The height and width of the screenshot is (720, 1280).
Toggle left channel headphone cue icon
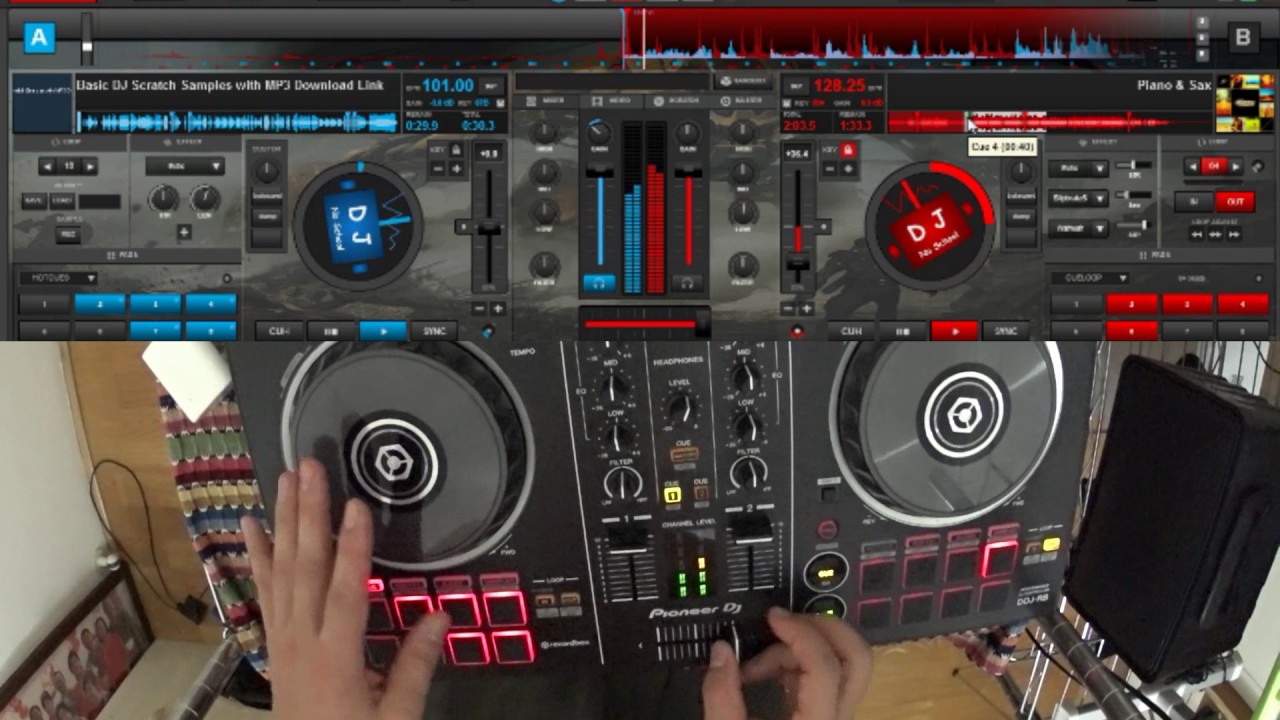pos(600,283)
